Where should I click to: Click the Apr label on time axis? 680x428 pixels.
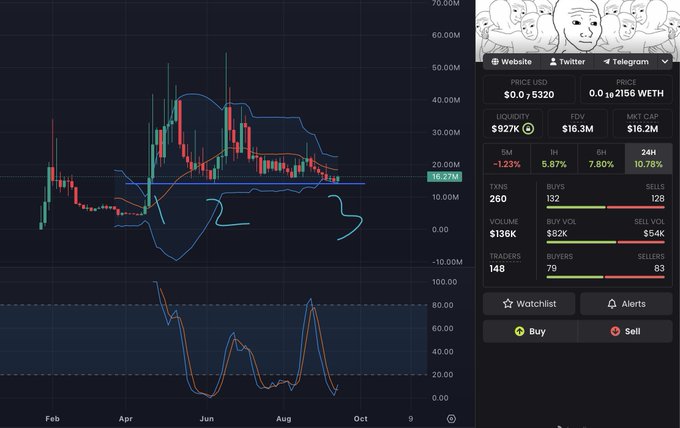(125, 419)
